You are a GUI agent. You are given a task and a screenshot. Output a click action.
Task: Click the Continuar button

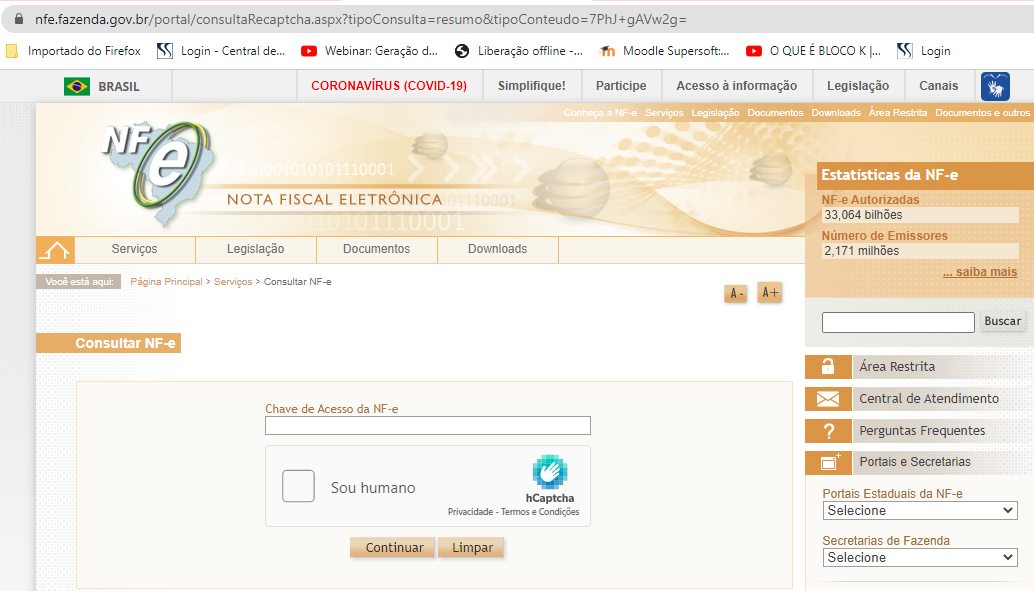(x=393, y=547)
